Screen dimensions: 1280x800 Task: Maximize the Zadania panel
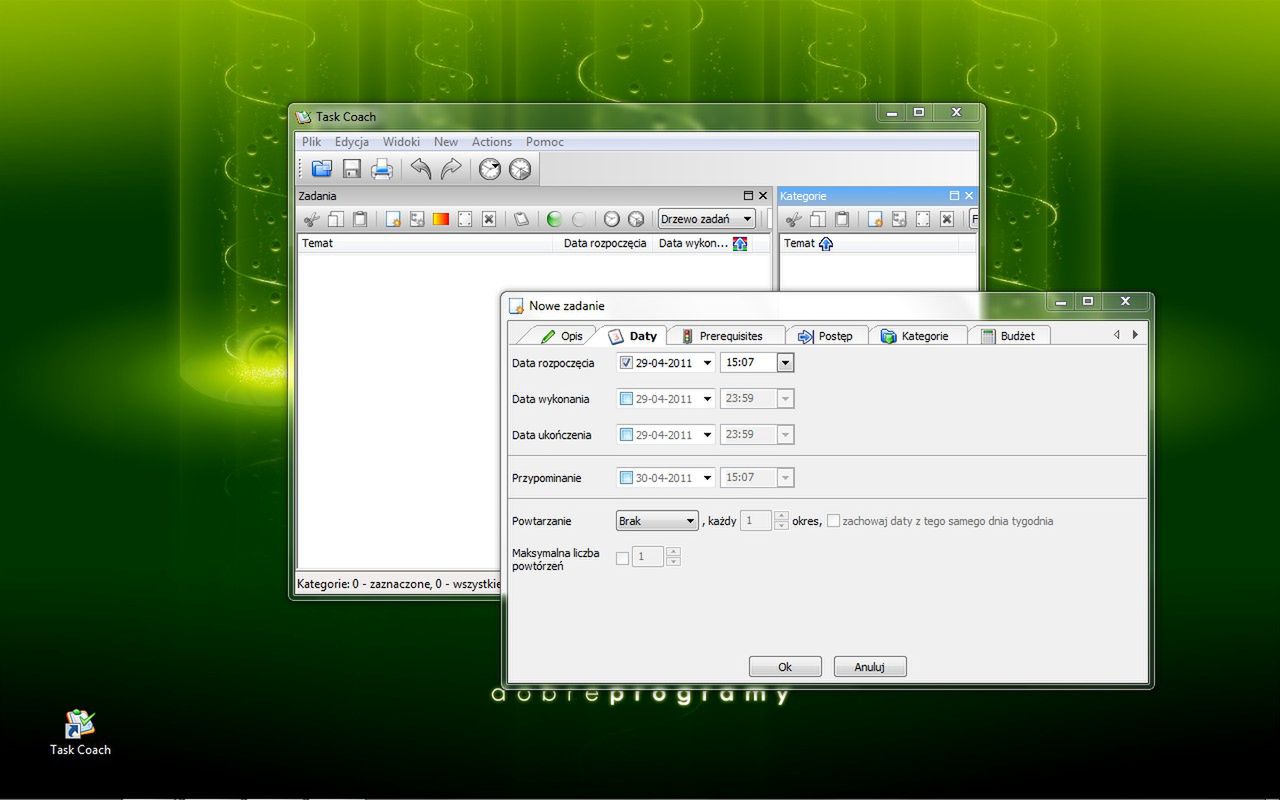point(748,196)
